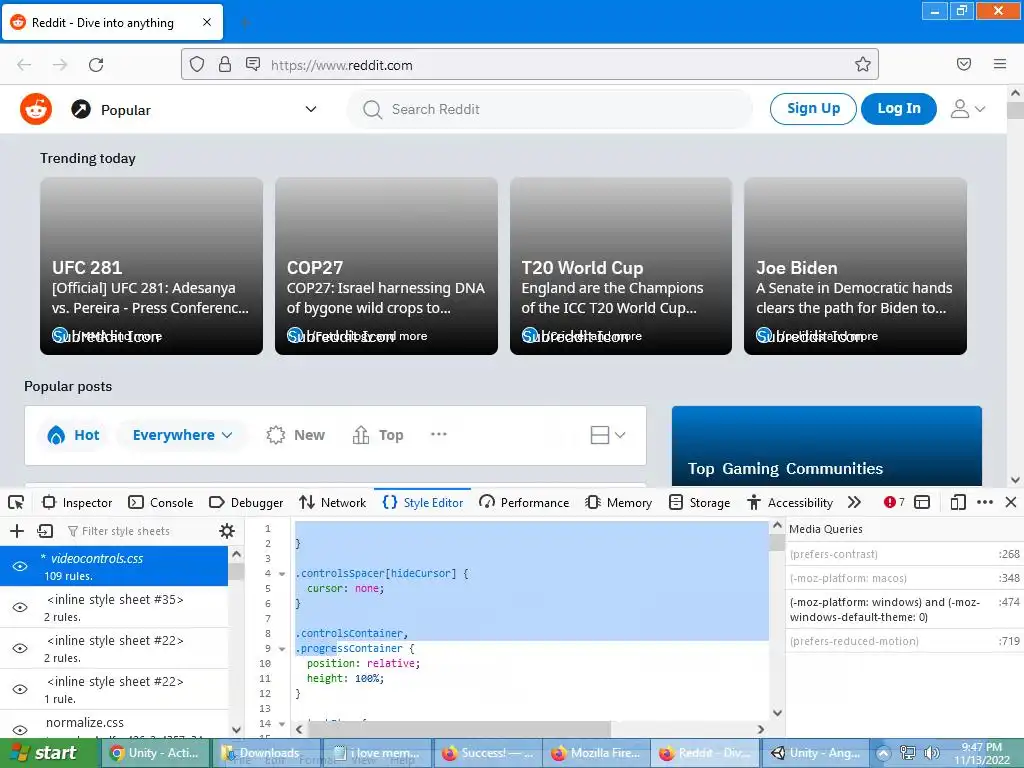This screenshot has width=1024, height=768.
Task: Click the Top Gaming Communities banner
Action: [827, 445]
